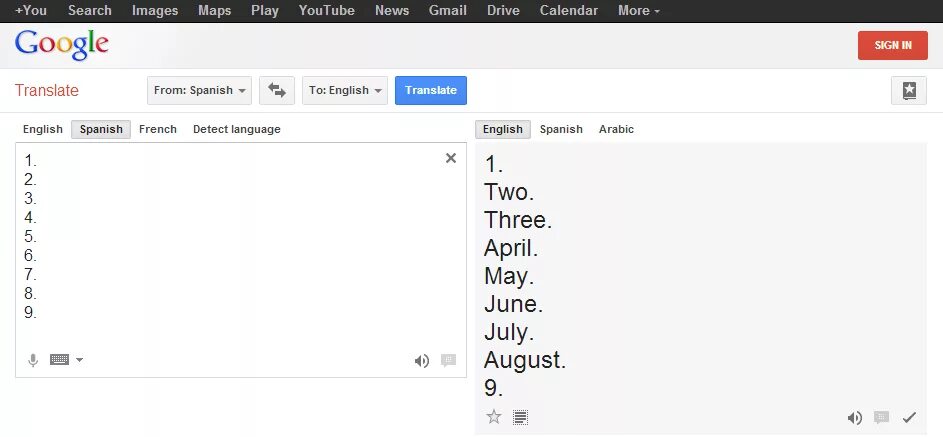Click the red SIGN IN button

892,45
